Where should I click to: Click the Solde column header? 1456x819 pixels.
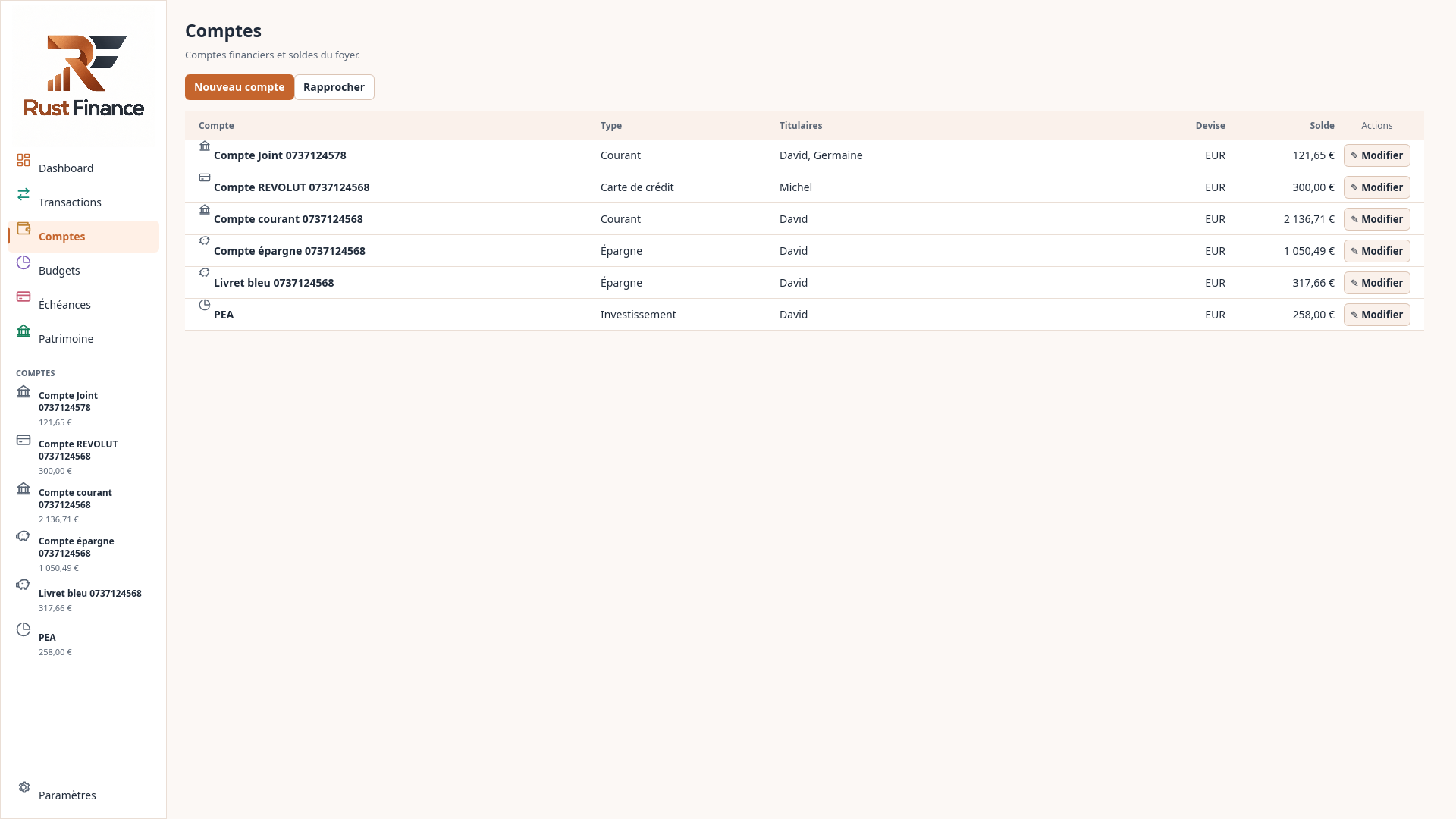(x=1322, y=126)
